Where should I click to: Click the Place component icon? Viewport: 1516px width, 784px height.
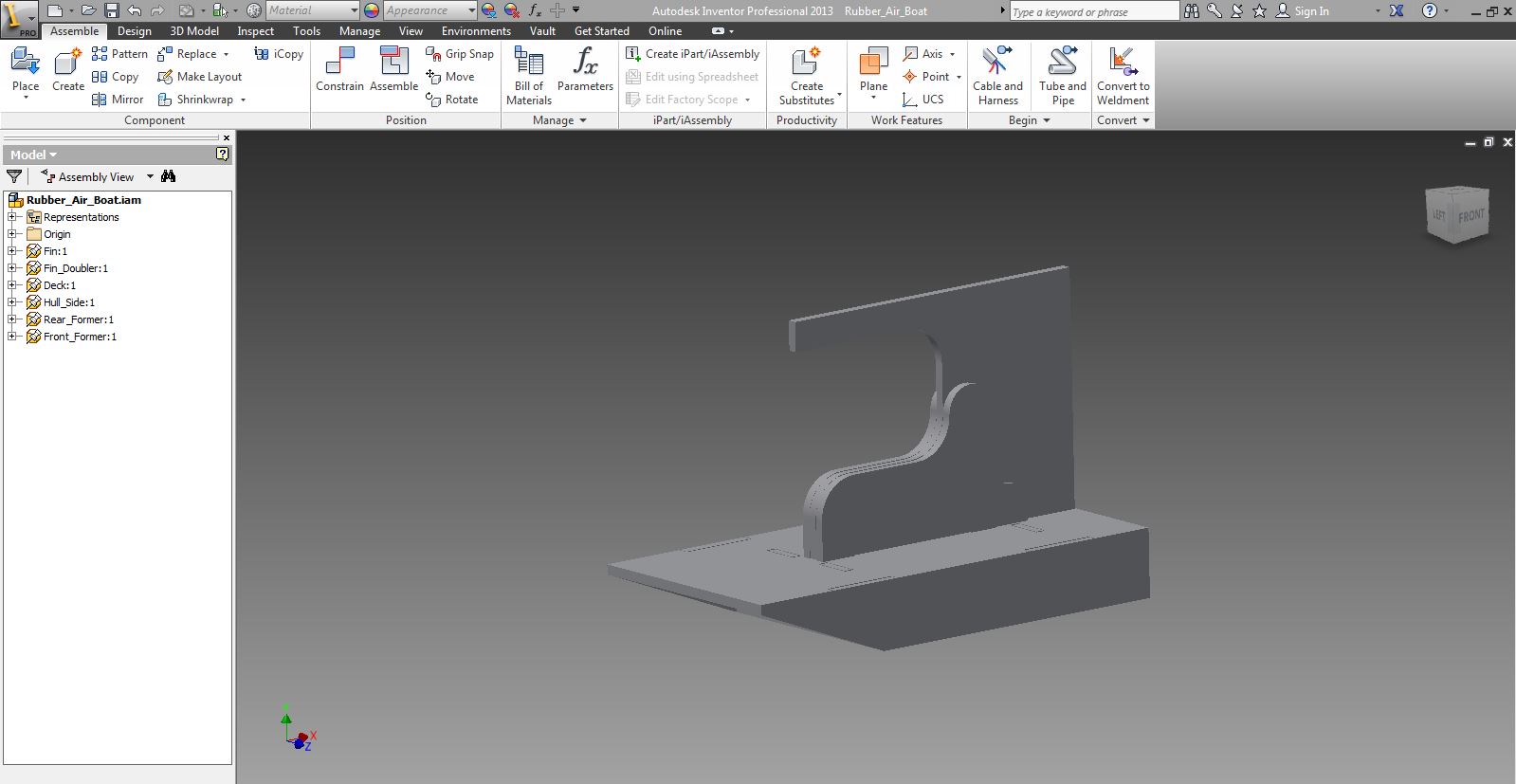[26, 63]
